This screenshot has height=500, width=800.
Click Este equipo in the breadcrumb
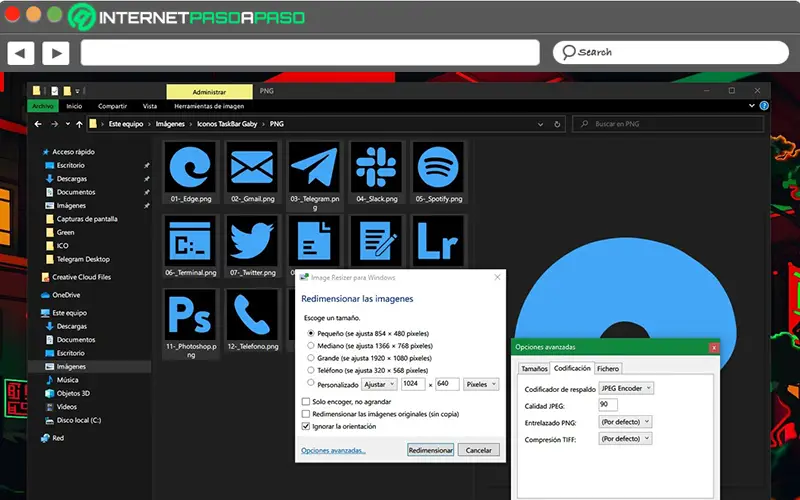[x=126, y=124]
